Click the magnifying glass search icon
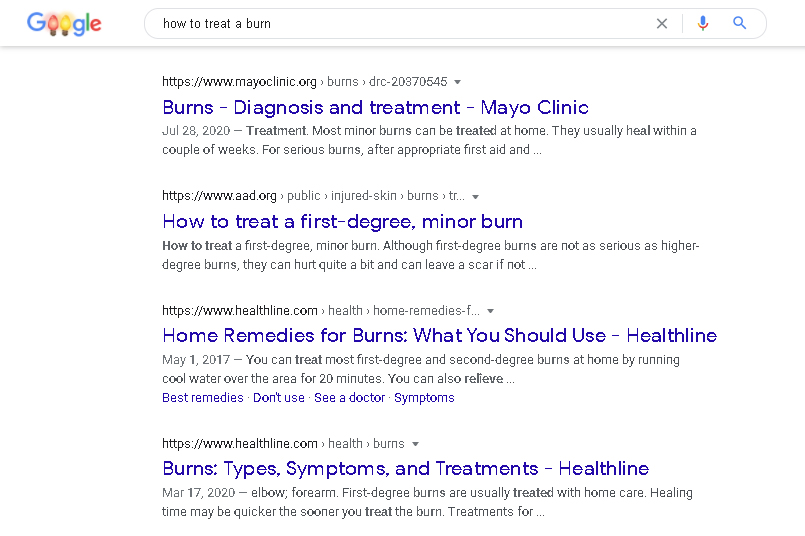This screenshot has height=536, width=805. 739,23
